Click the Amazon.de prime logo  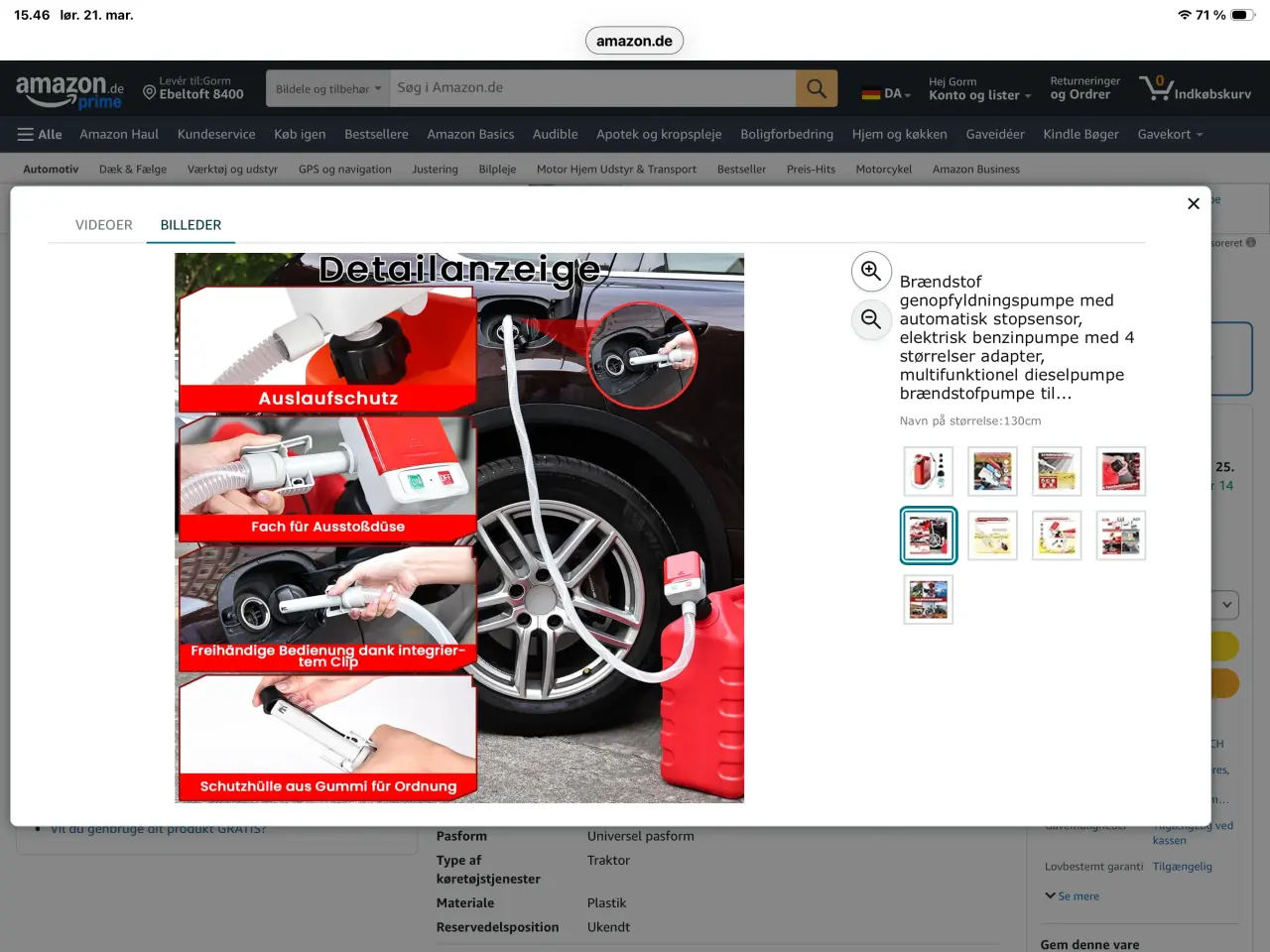point(69,90)
